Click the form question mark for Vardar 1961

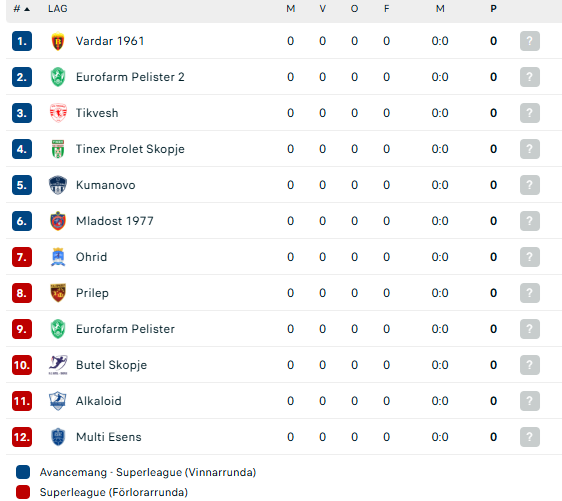pyautogui.click(x=530, y=41)
